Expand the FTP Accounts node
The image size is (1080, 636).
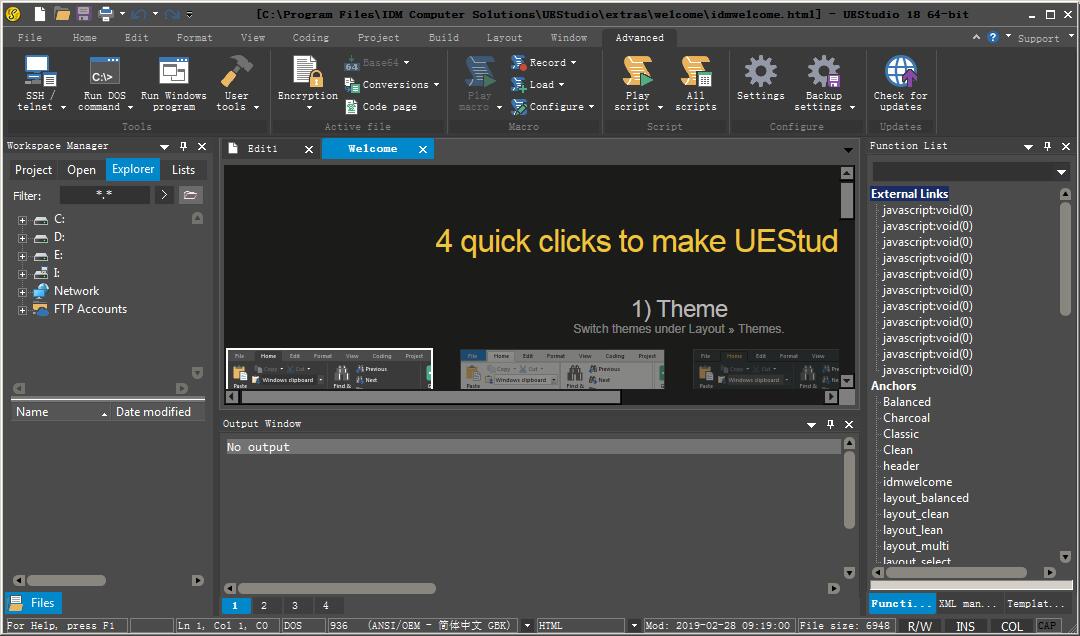click(23, 310)
